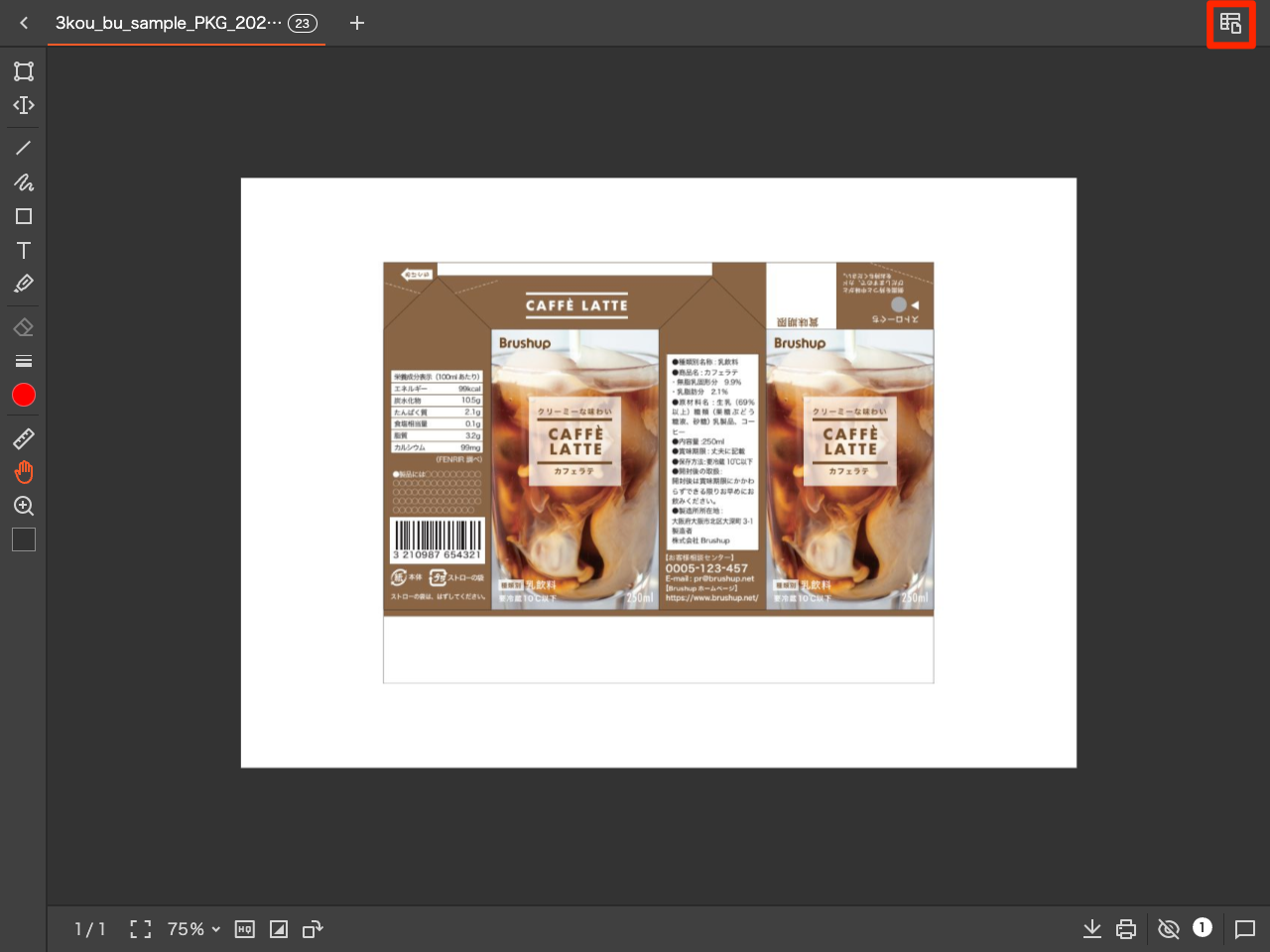Toggle the contrast compare view icon

279,929
